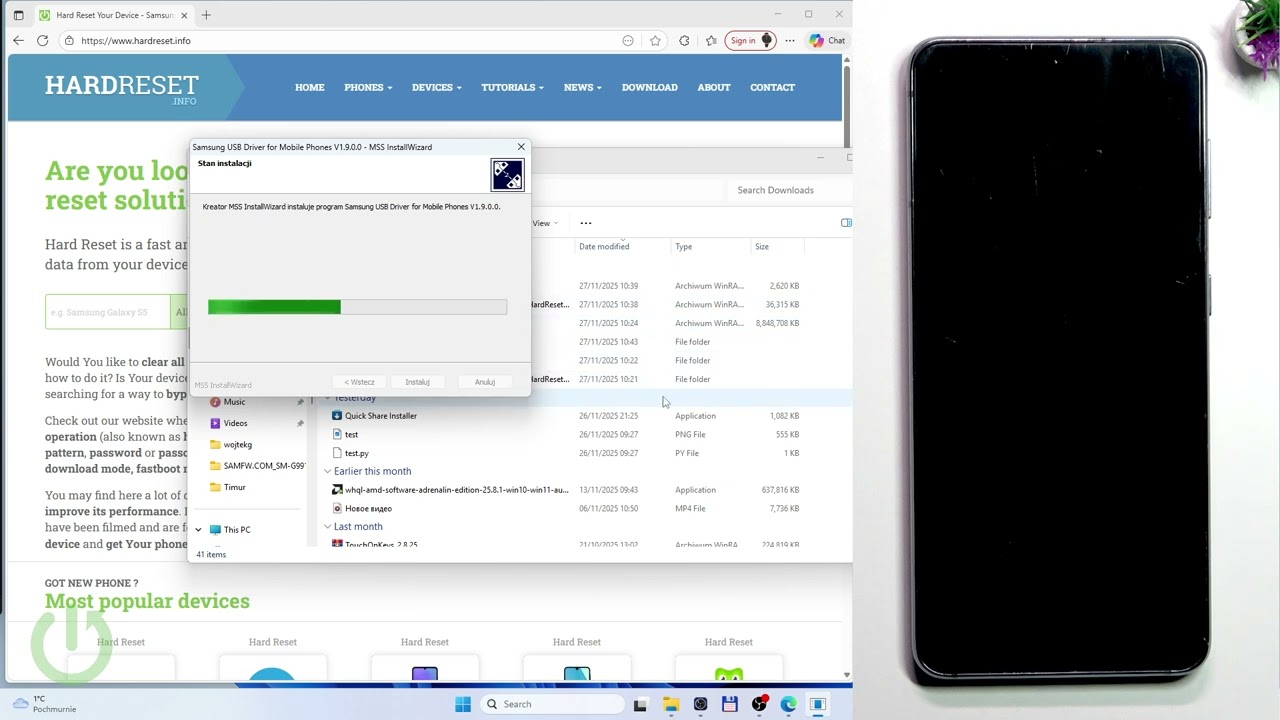Collapse the Yesterday group
1280x720 pixels.
327,398
